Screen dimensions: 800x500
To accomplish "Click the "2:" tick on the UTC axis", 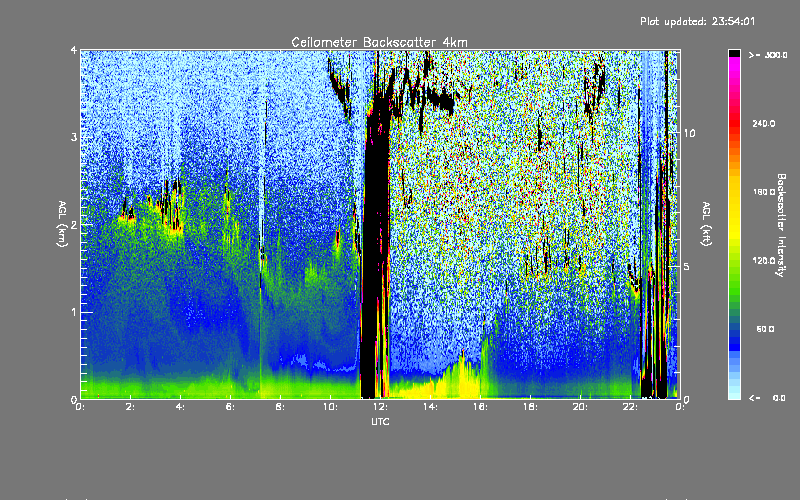I will click(131, 407).
